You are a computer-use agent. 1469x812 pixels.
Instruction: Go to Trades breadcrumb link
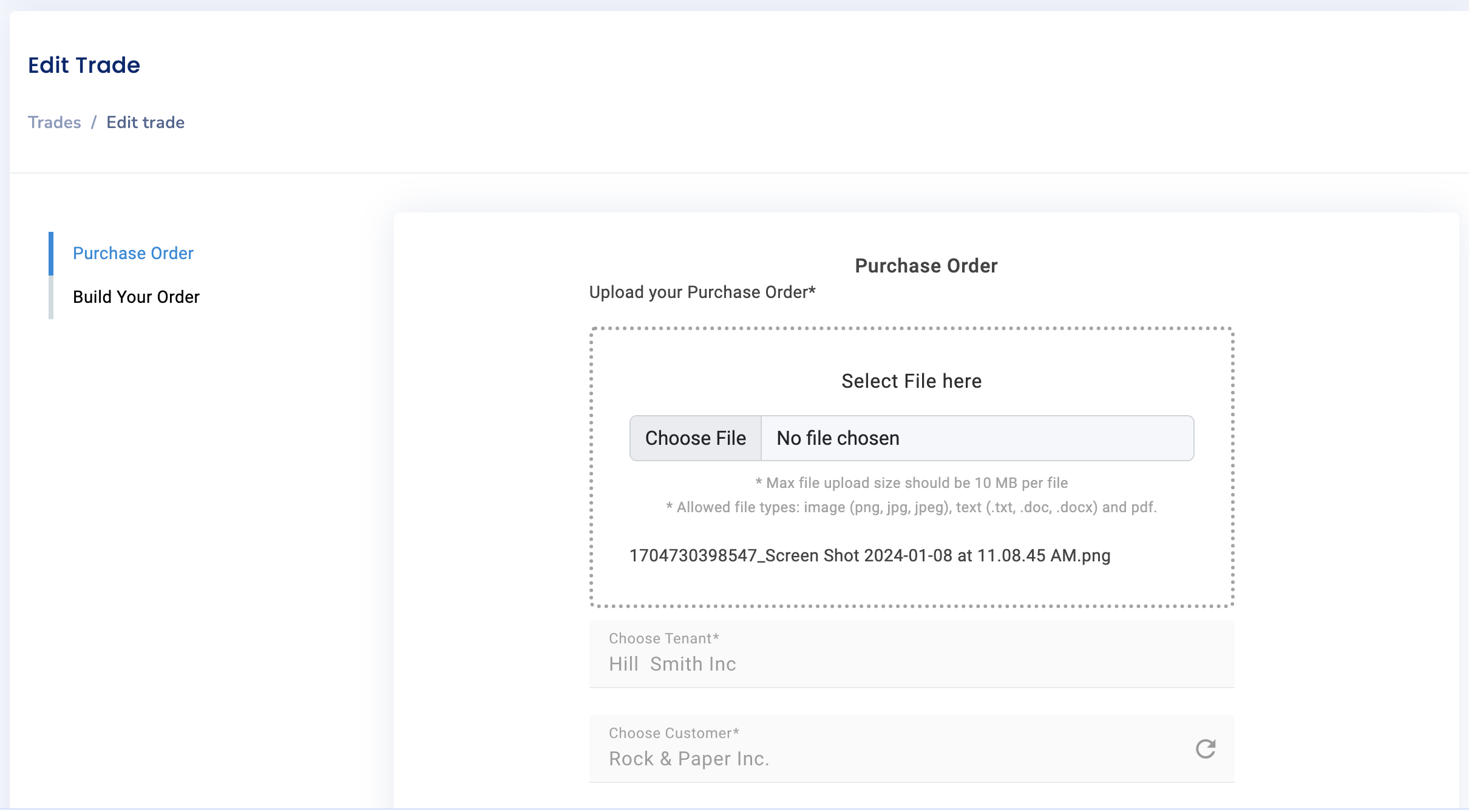point(54,123)
